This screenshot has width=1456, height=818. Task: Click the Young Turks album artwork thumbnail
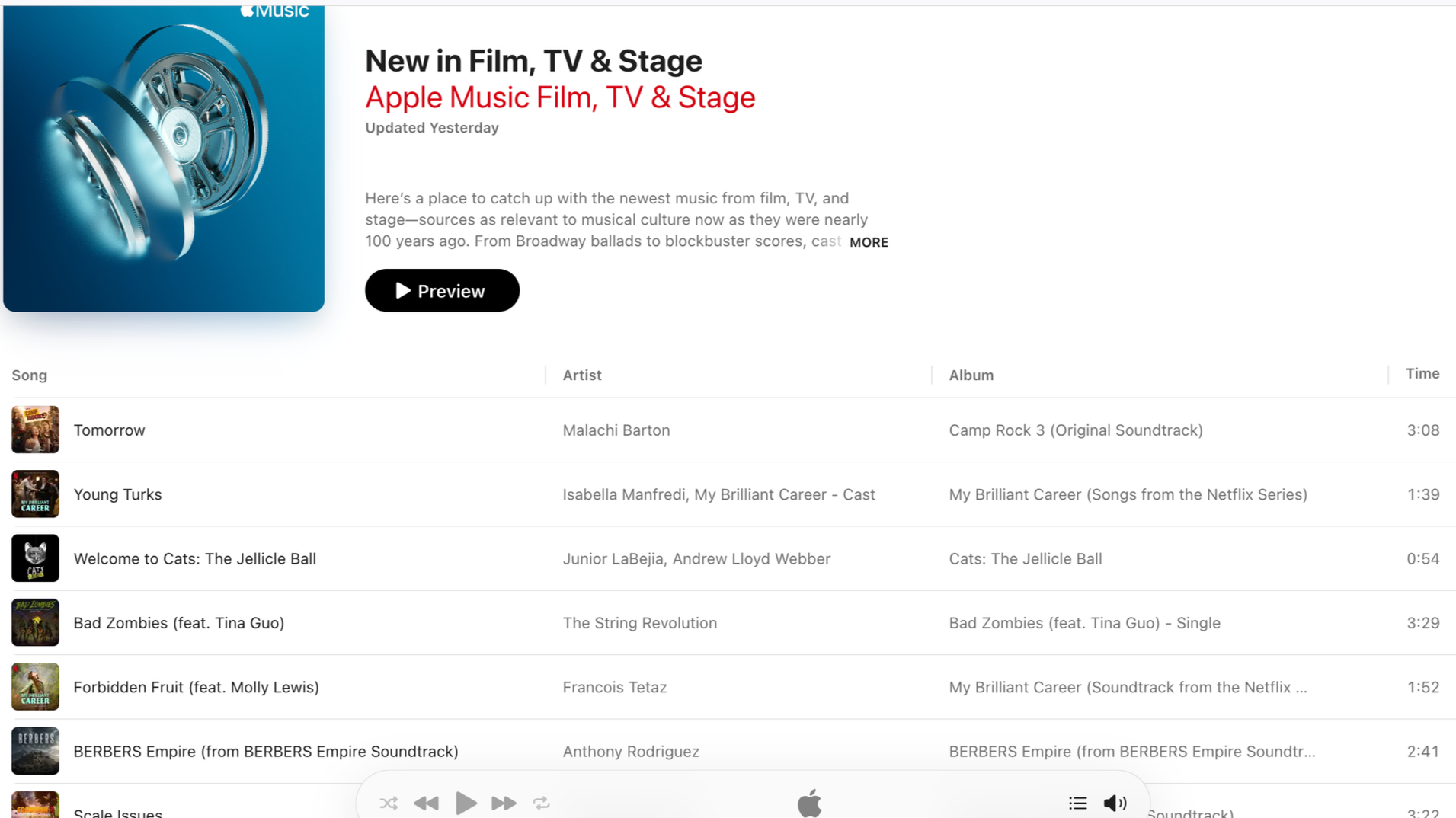[x=35, y=494]
